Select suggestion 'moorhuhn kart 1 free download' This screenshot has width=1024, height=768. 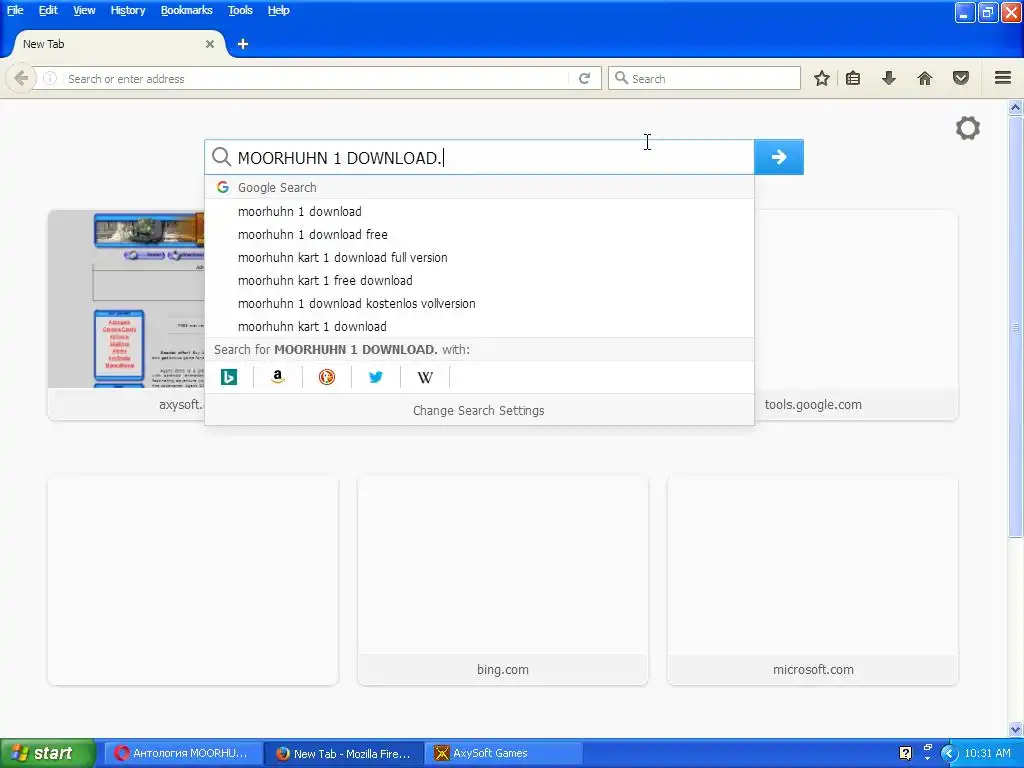pos(479,280)
